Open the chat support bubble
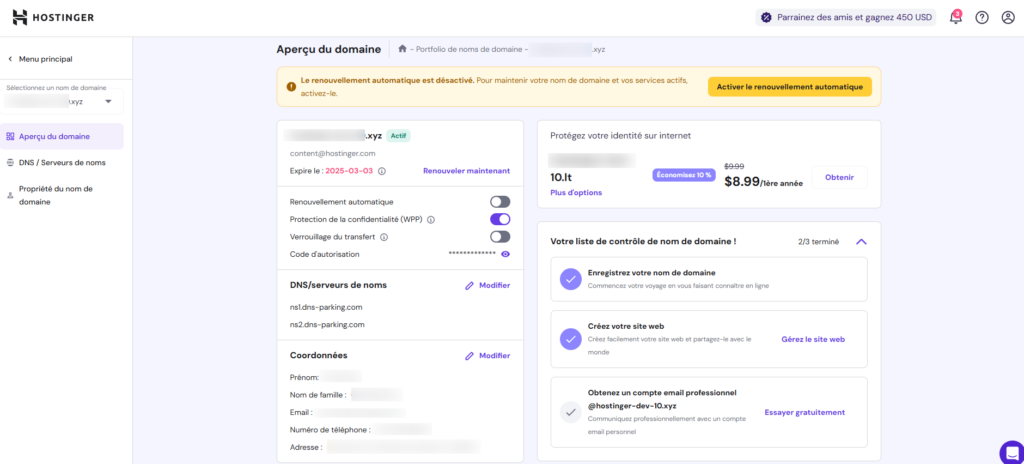The height and width of the screenshot is (464, 1024). click(x=1012, y=452)
